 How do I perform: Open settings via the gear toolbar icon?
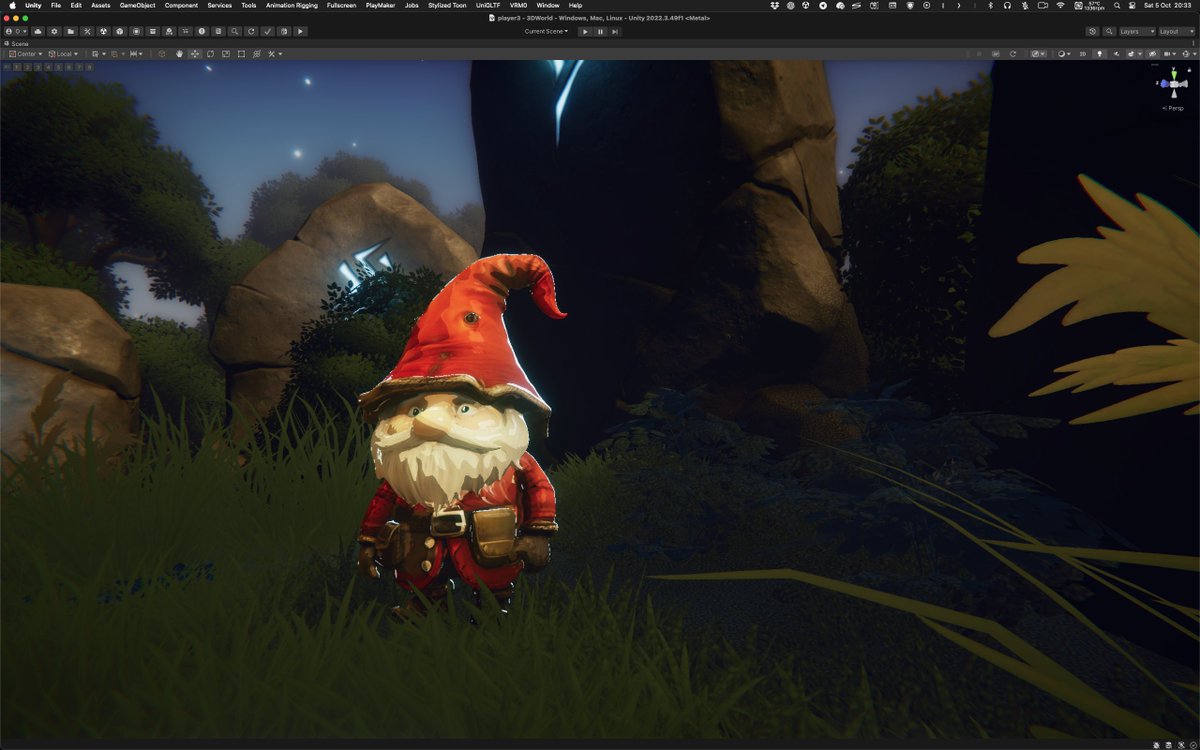(55, 31)
